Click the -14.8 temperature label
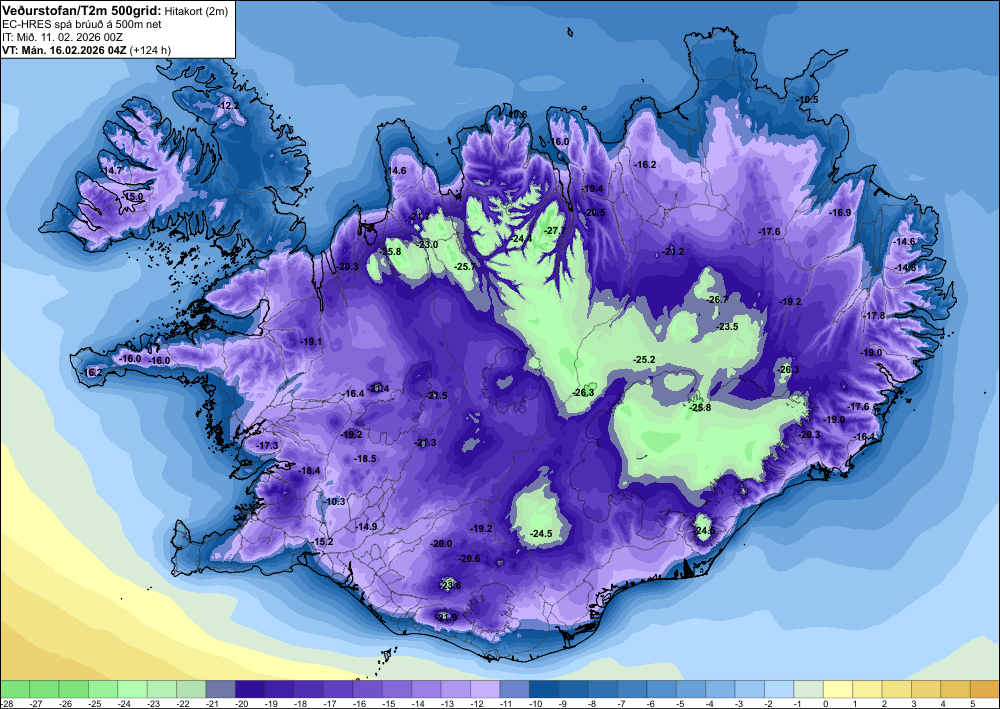This screenshot has height=709, width=1000. [x=904, y=268]
